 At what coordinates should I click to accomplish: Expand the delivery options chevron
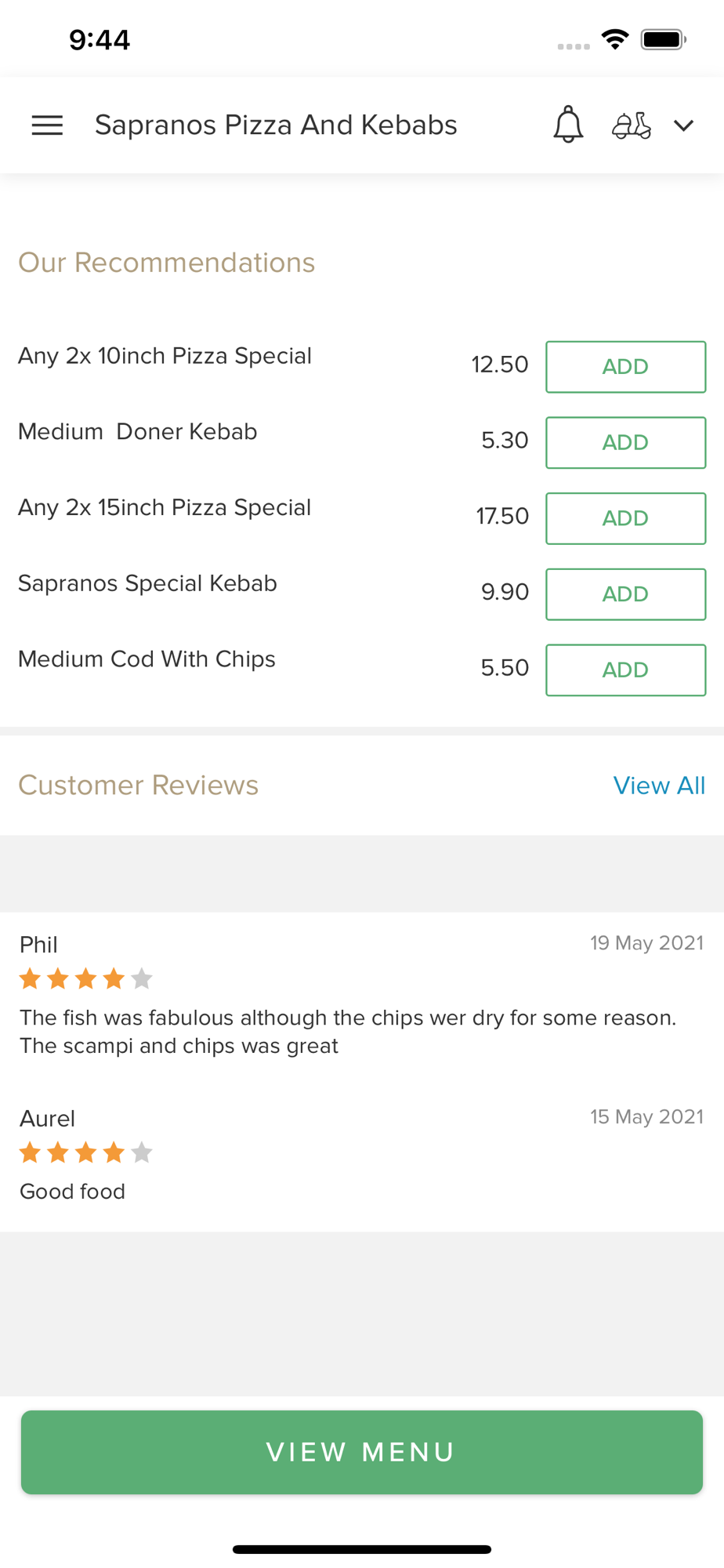pyautogui.click(x=684, y=125)
